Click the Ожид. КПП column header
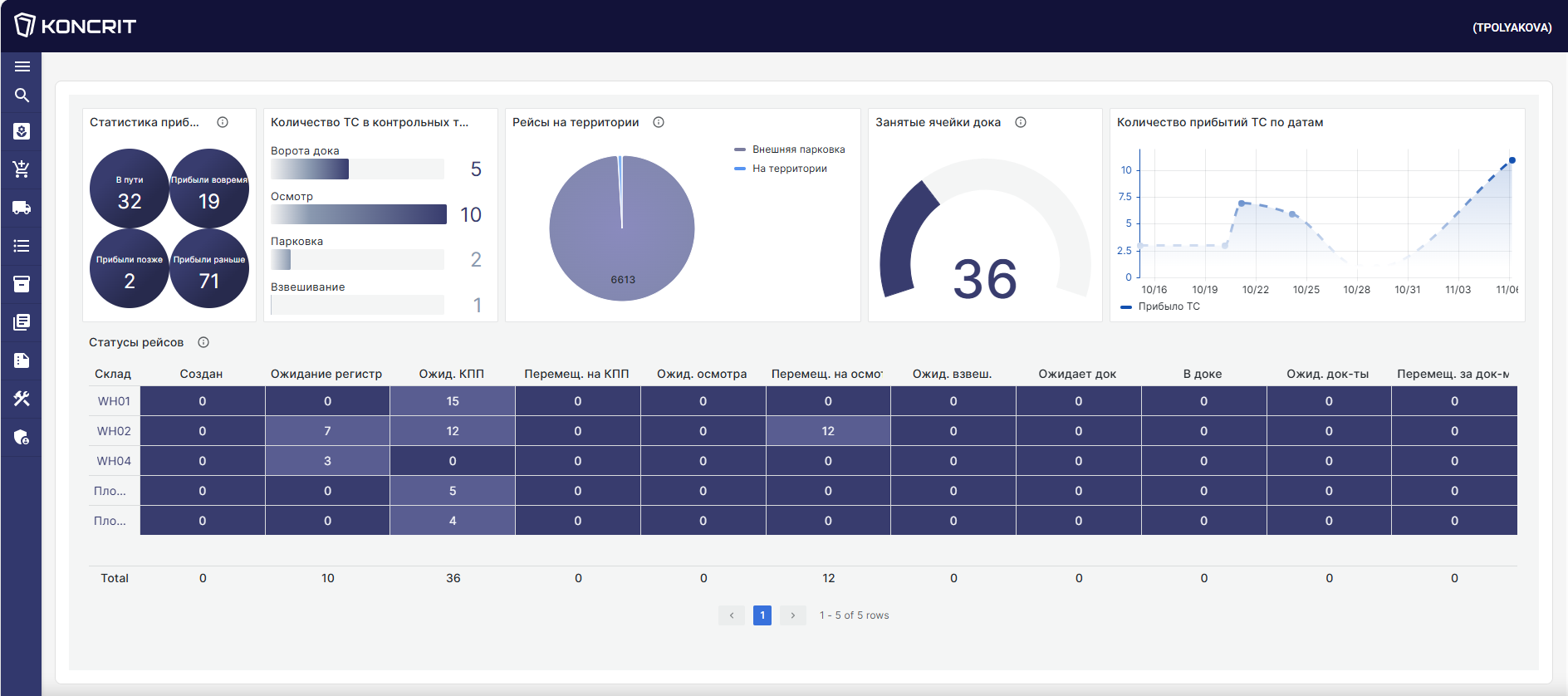This screenshot has width=1568, height=696. (451, 374)
